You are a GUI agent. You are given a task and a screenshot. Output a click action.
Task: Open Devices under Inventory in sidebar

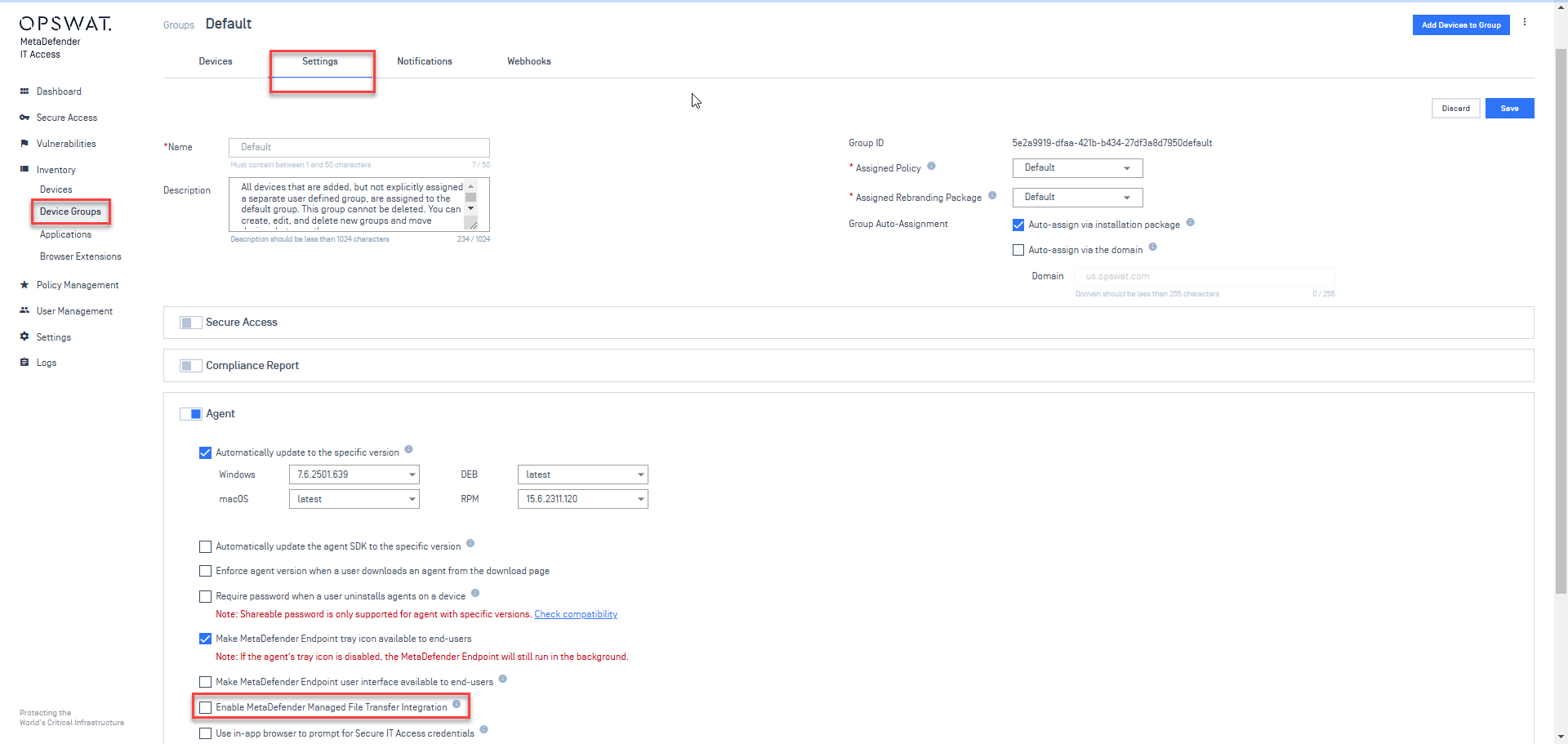[x=56, y=189]
